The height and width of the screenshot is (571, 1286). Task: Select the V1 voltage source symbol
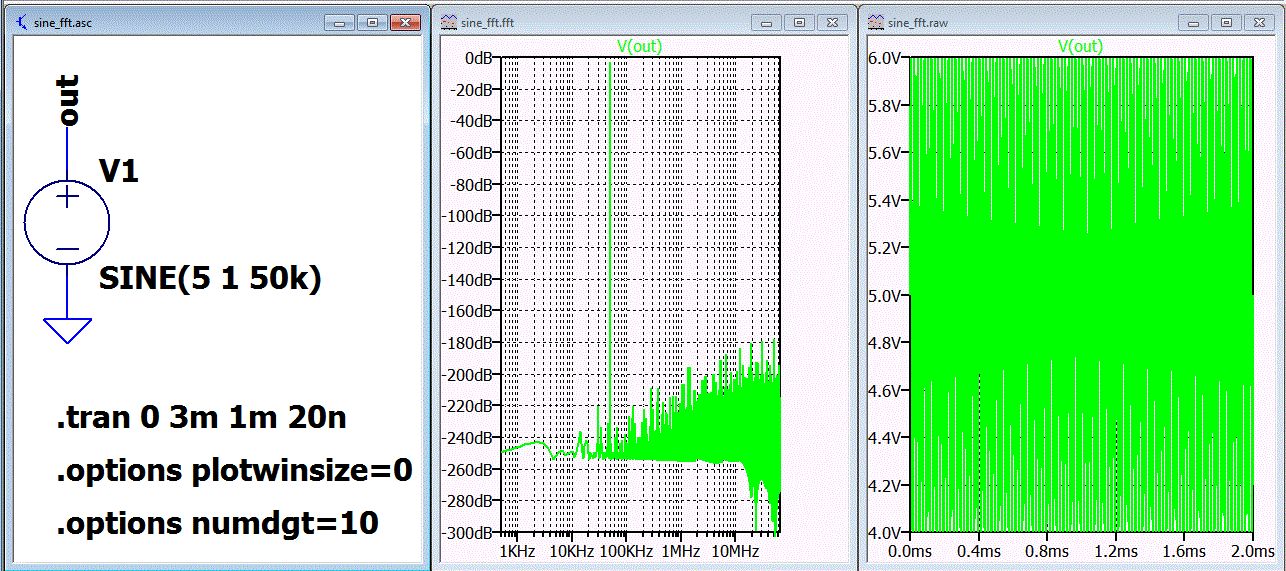pos(67,222)
